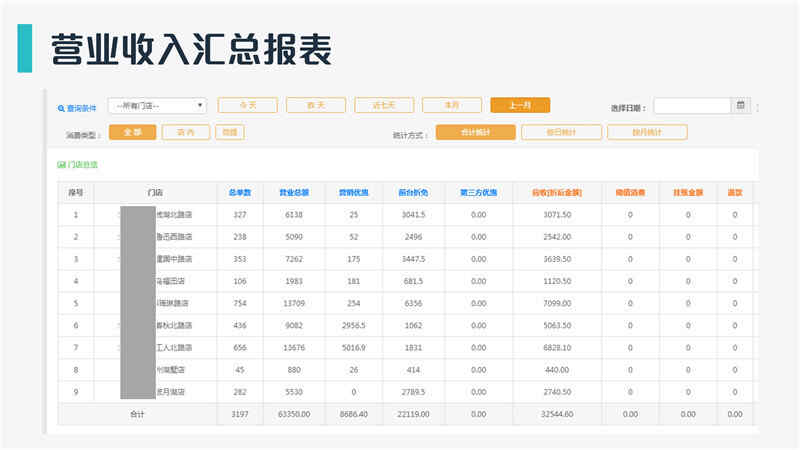The image size is (800, 450).
Task: Click the 门店 column header
Action: pyautogui.click(x=155, y=192)
